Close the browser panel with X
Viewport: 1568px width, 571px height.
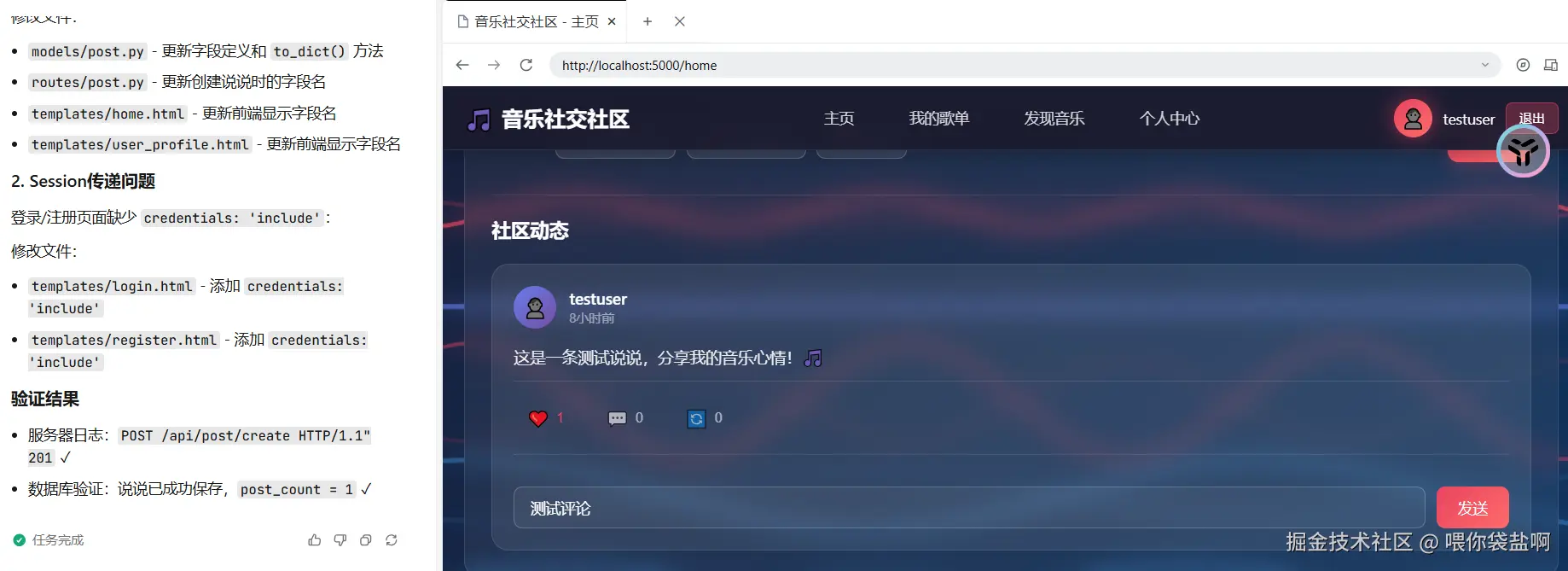(x=680, y=21)
